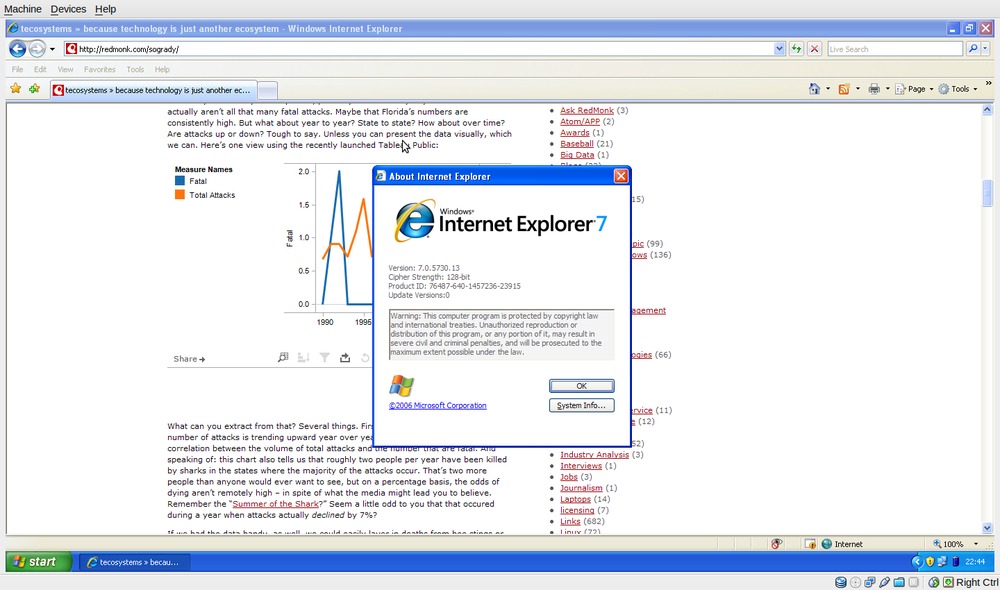Open the Tools toolbar dropdown
1000x590 pixels.
click(x=958, y=89)
